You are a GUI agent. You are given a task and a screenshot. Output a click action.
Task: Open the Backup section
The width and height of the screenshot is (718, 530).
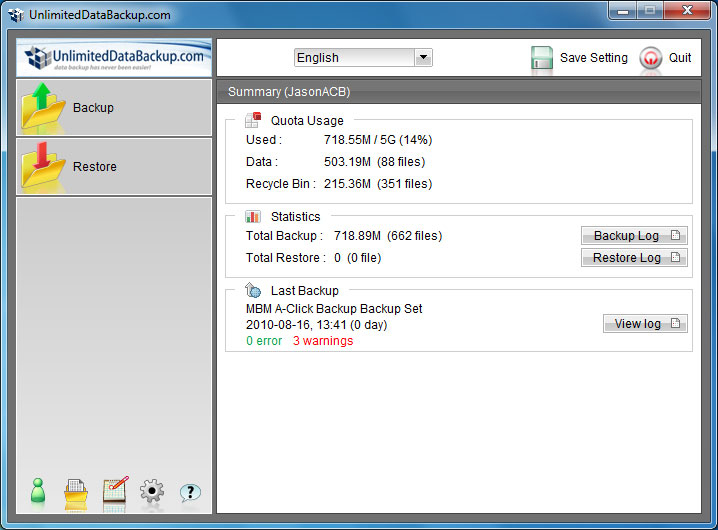[114, 108]
